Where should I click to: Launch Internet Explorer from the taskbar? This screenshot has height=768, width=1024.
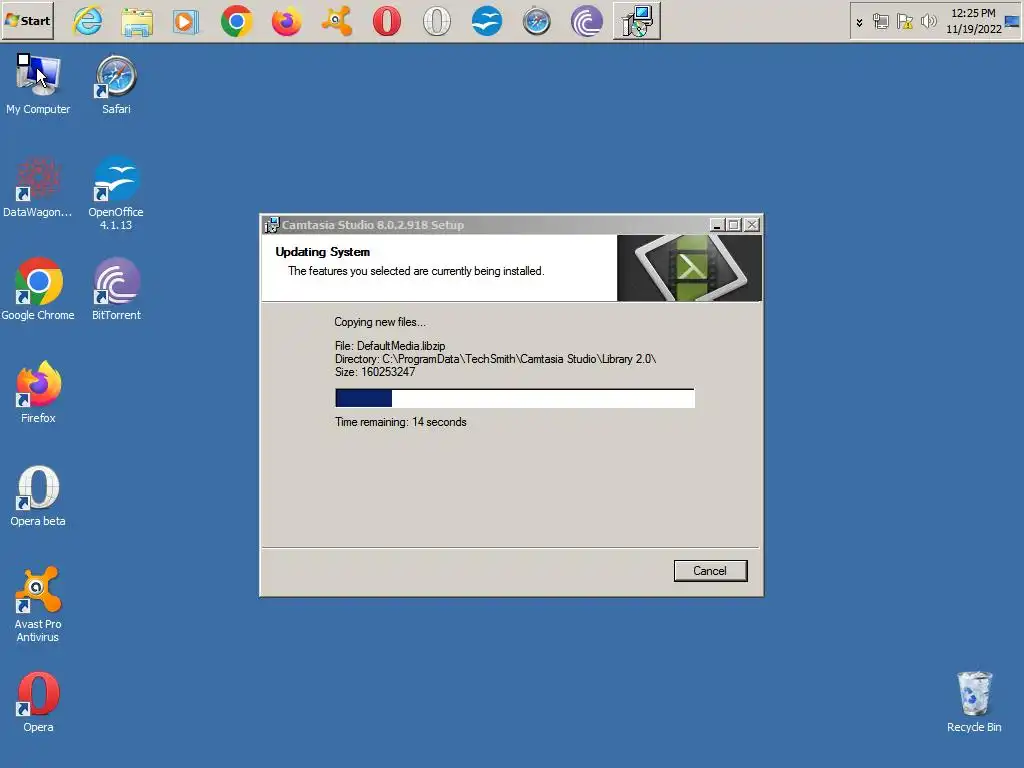click(88, 21)
